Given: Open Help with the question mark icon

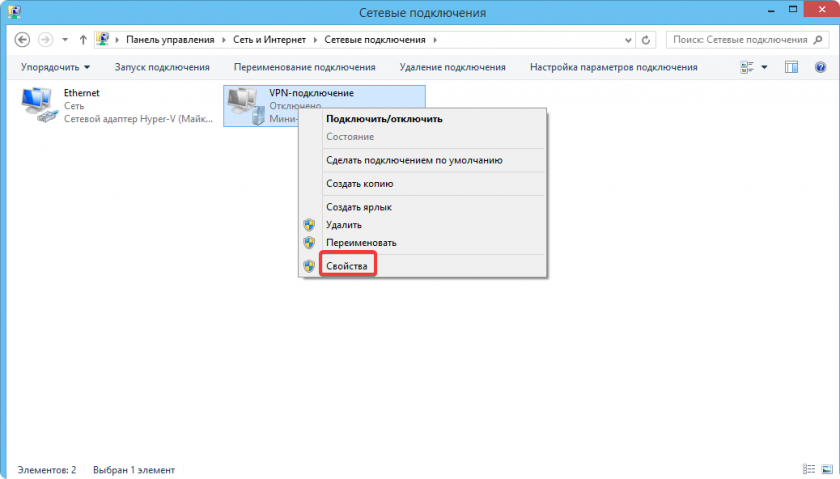Looking at the screenshot, I should (x=820, y=67).
